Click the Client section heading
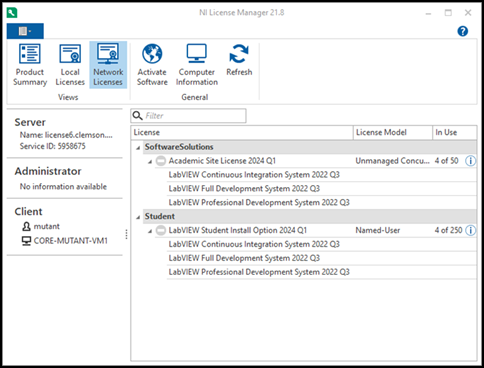This screenshot has width=484, height=368. click(x=28, y=212)
